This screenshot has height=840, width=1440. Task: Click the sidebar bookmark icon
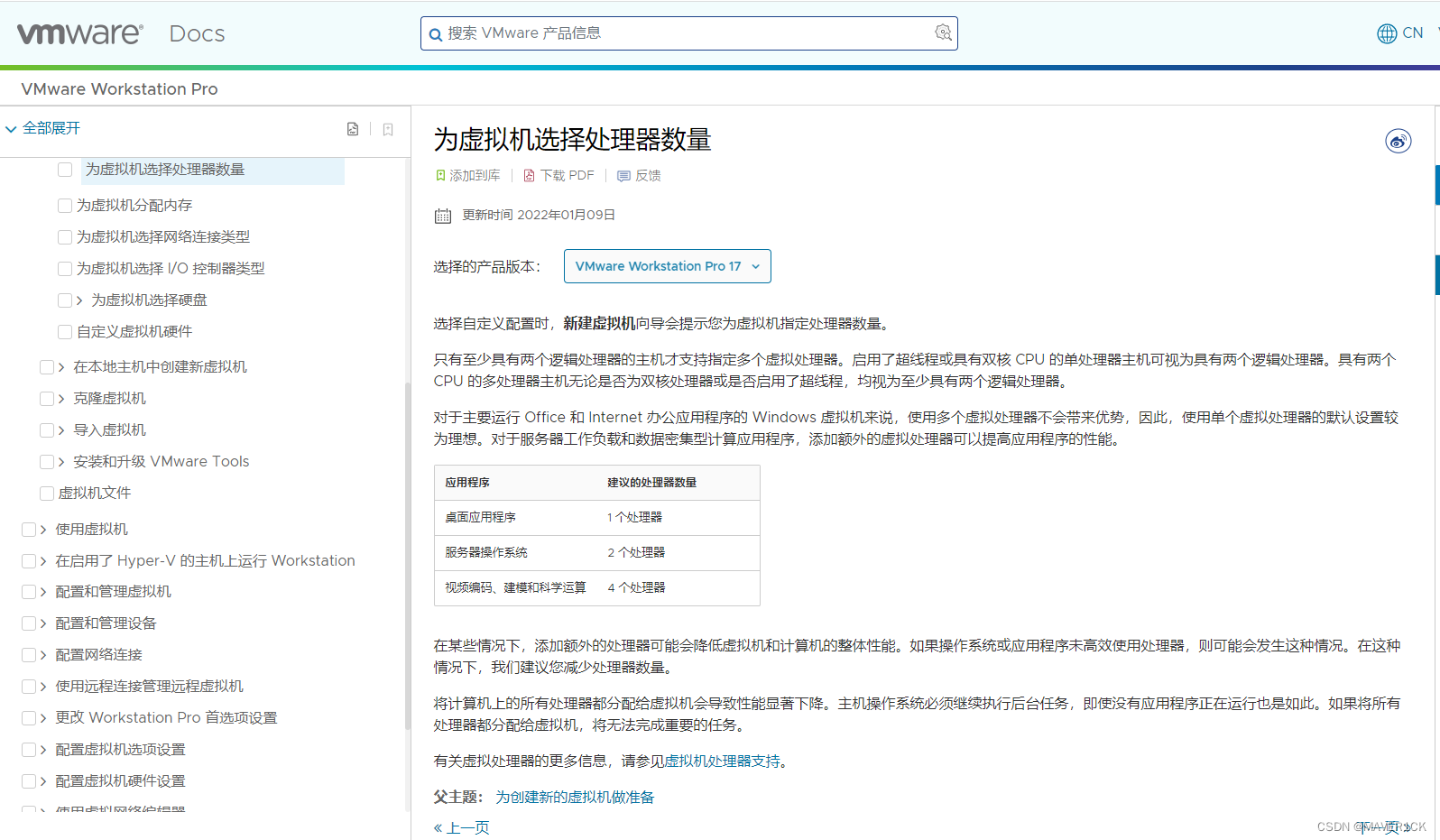point(388,129)
